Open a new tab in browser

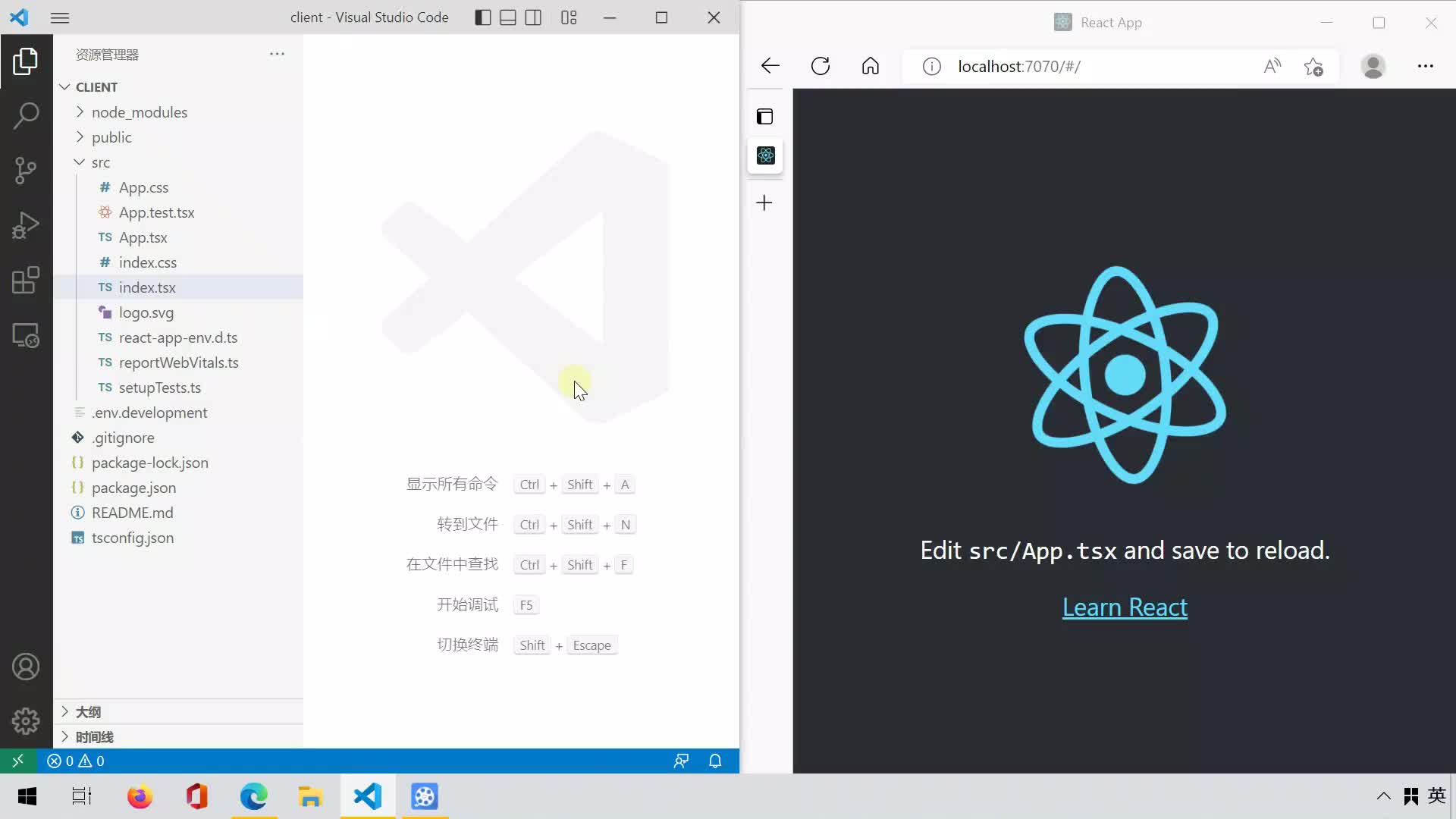[764, 202]
